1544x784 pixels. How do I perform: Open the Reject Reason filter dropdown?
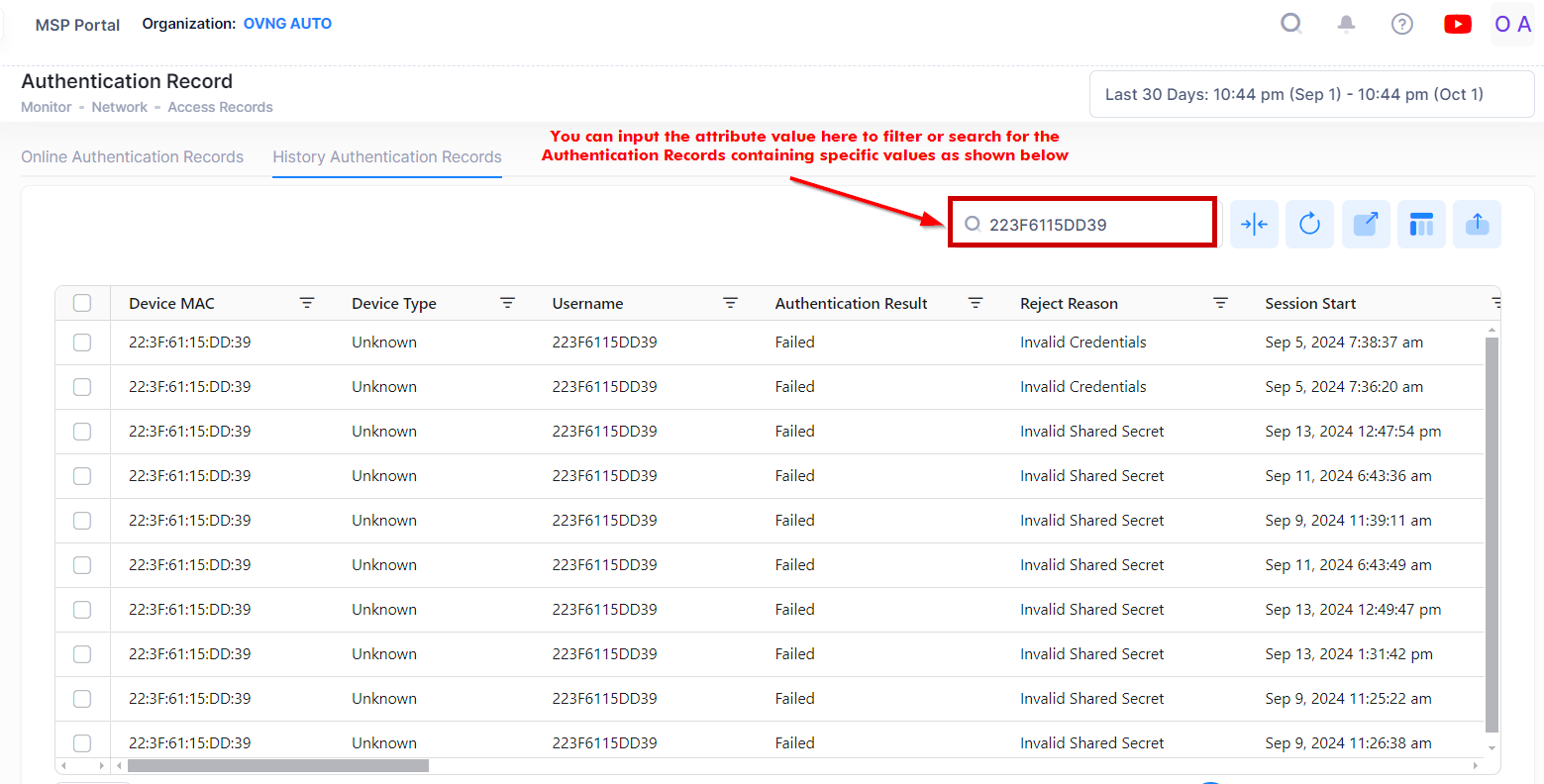[x=1221, y=303]
